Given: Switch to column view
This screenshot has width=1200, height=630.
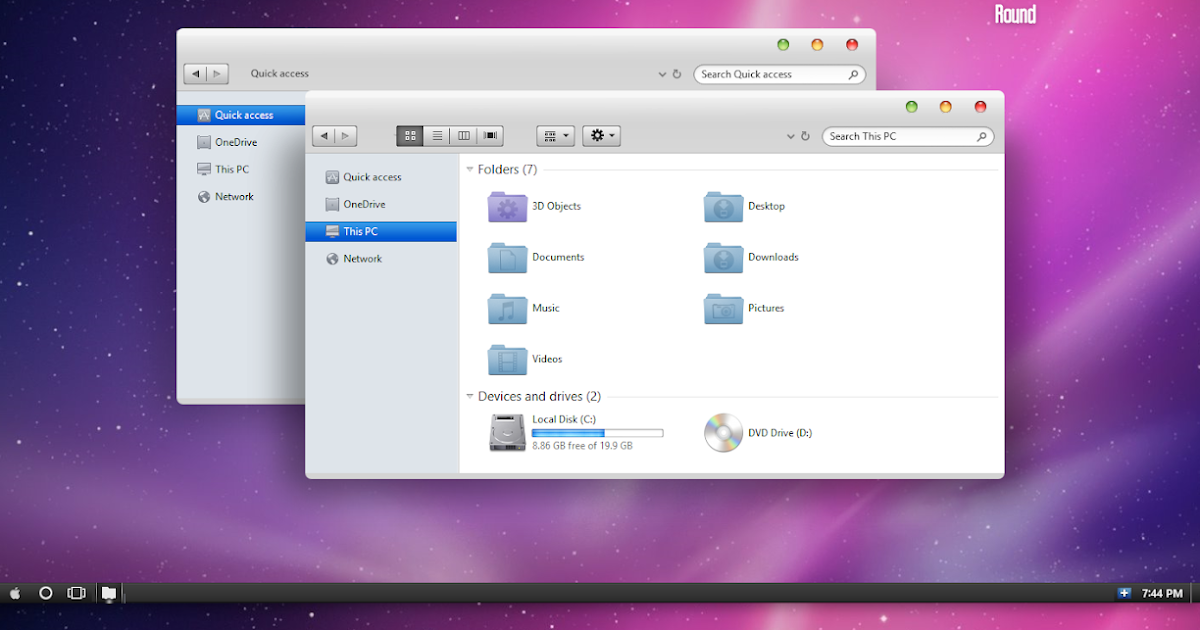Looking at the screenshot, I should pos(463,136).
